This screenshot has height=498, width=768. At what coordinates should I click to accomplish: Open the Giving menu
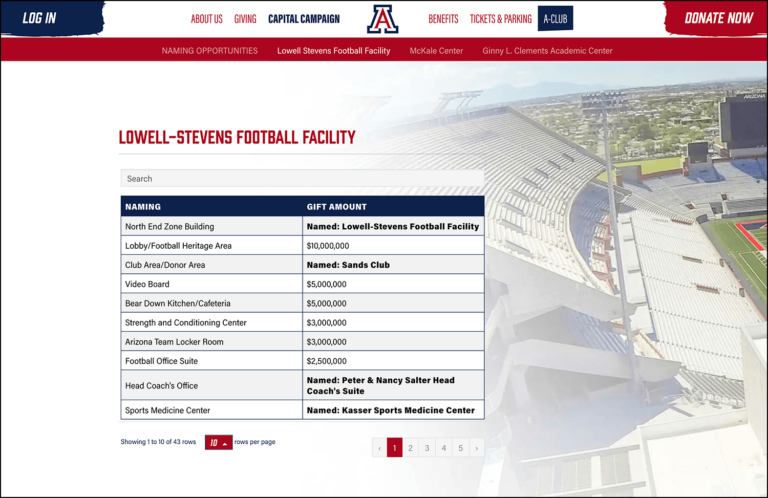tap(245, 19)
